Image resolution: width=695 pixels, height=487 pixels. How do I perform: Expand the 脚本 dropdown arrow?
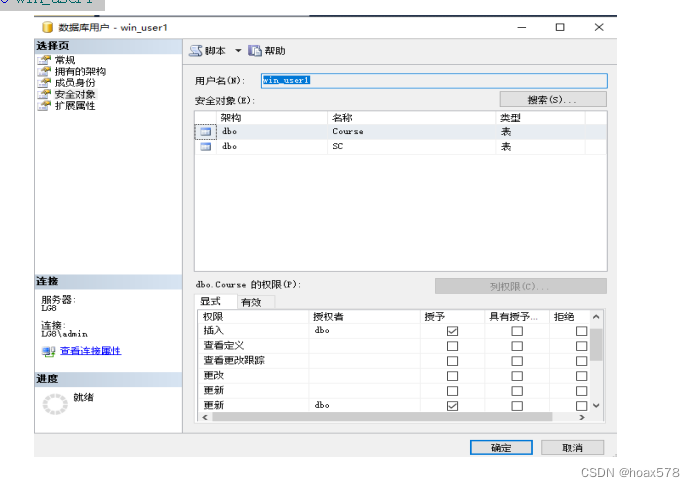pos(238,51)
